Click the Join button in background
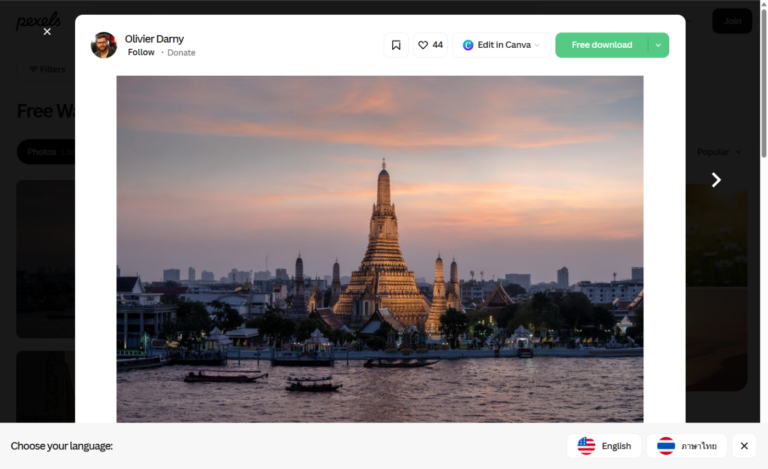The height and width of the screenshot is (469, 768). pos(732,21)
